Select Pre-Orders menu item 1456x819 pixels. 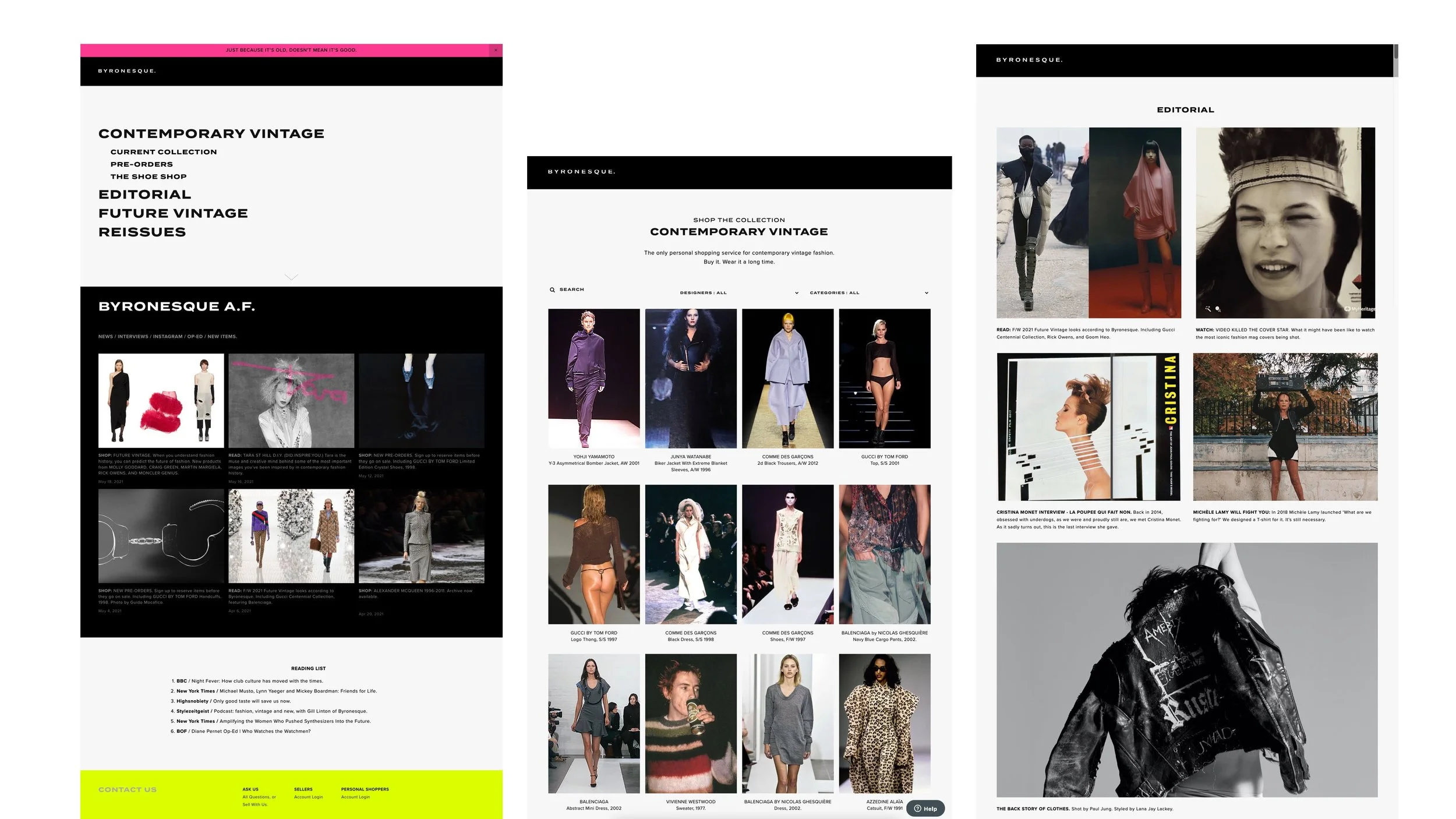142,164
